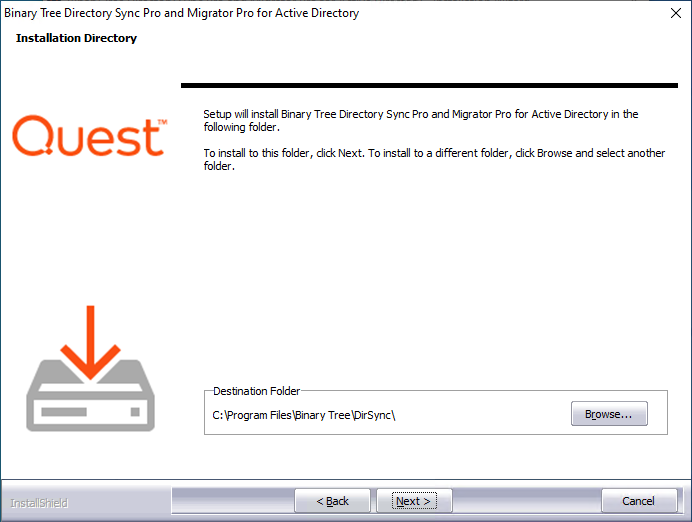Click the TM trademark symbol beside Quest
Screen dimensions: 692x522
[162, 122]
